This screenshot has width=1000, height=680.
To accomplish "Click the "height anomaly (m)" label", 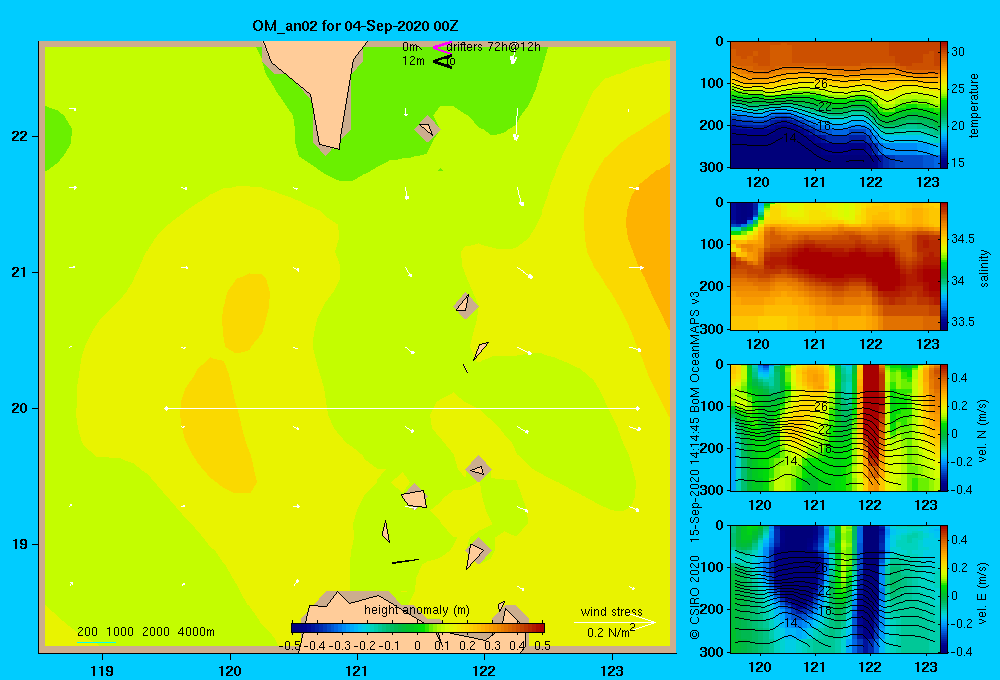I will click(x=416, y=610).
